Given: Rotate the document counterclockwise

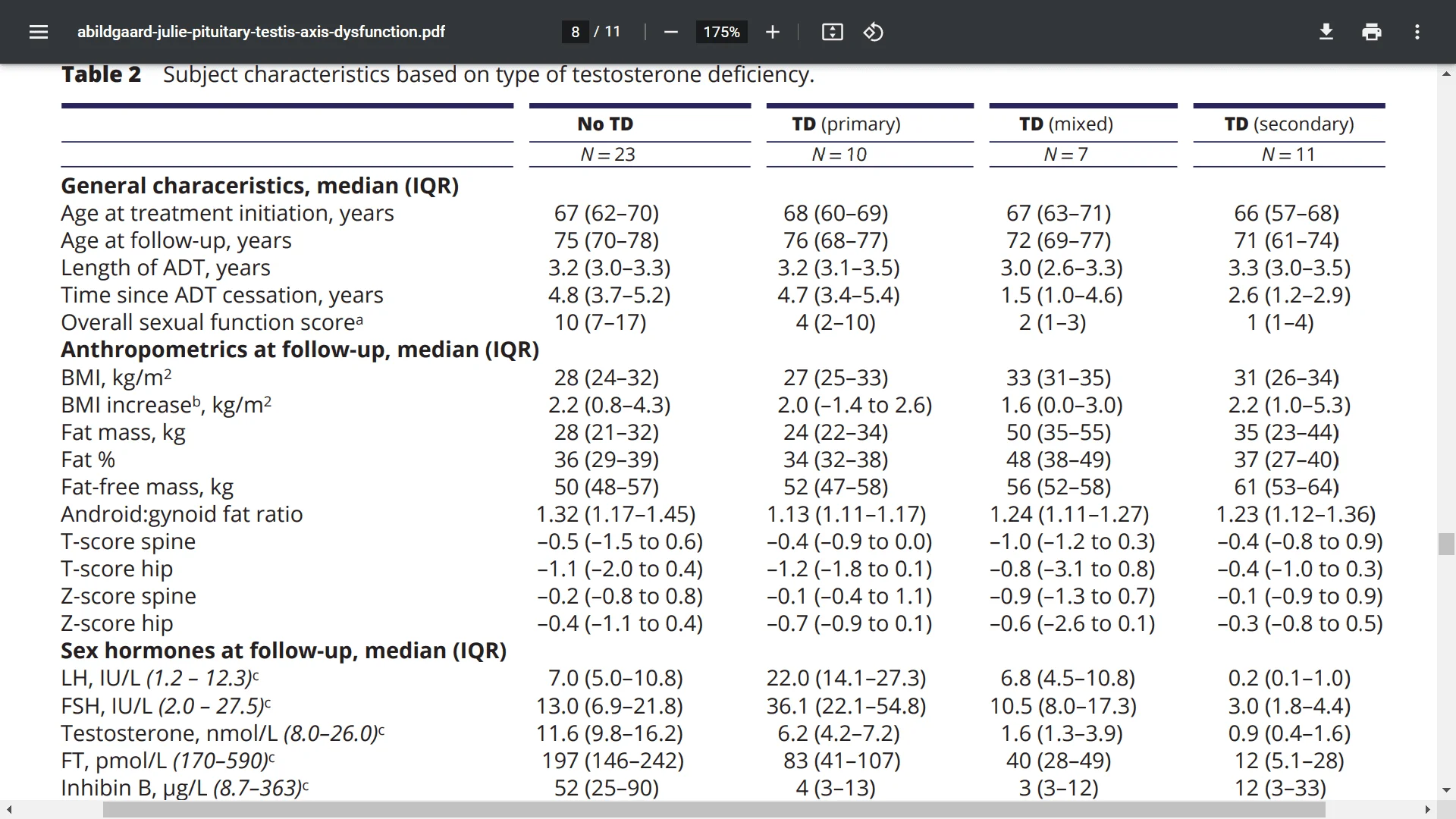Looking at the screenshot, I should [873, 32].
